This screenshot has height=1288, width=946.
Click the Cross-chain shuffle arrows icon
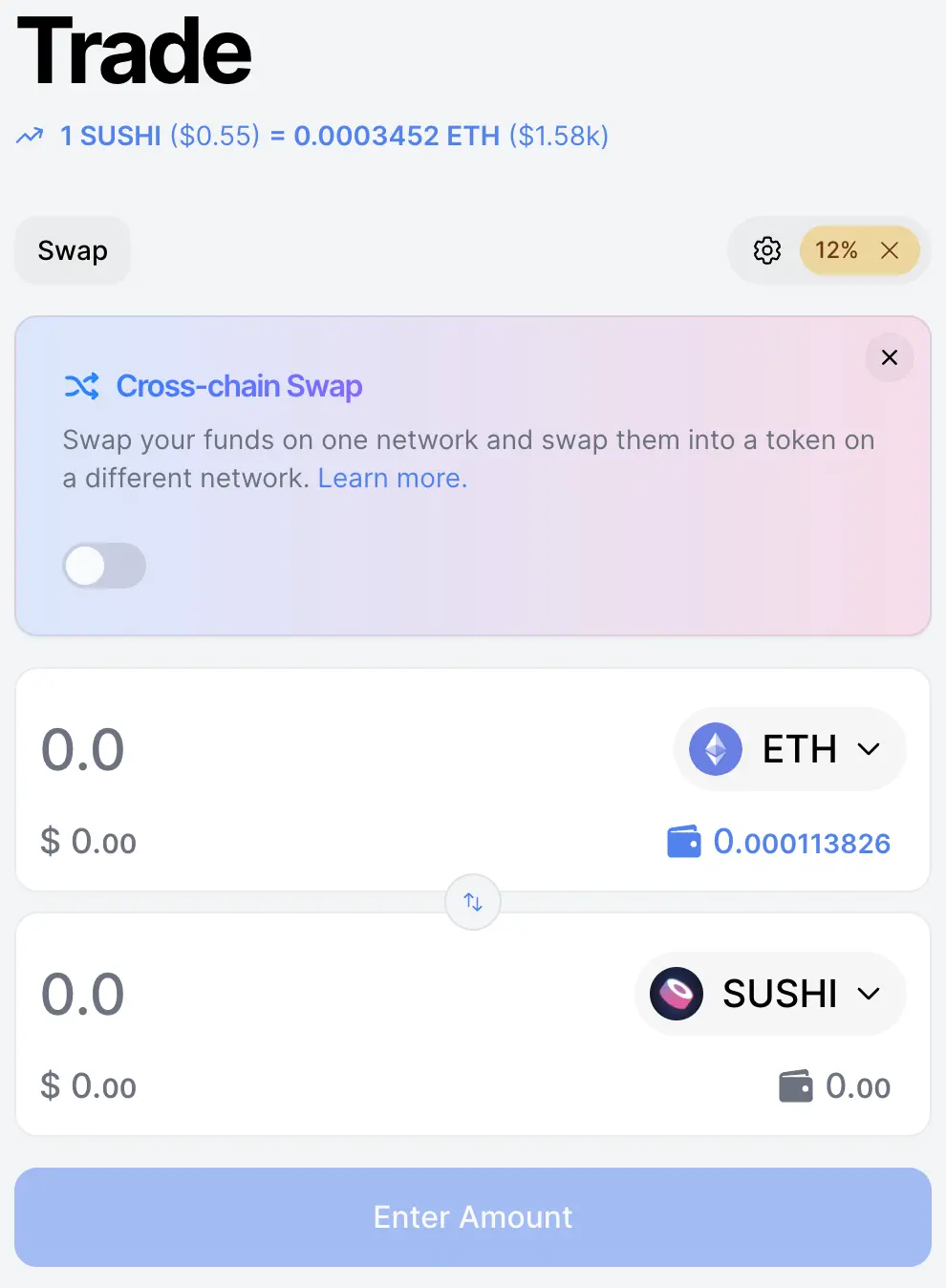81,386
